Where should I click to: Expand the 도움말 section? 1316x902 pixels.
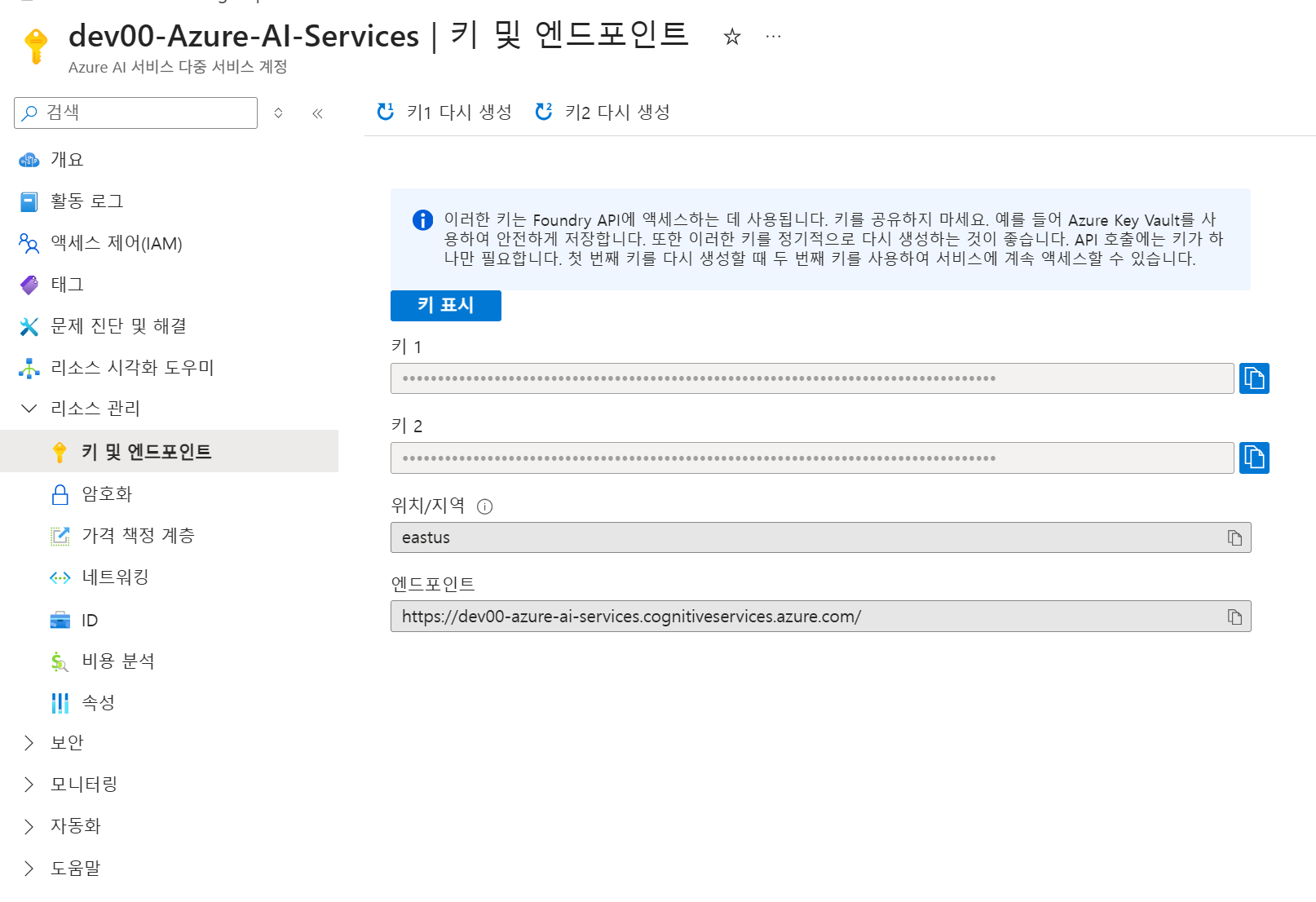[29, 868]
